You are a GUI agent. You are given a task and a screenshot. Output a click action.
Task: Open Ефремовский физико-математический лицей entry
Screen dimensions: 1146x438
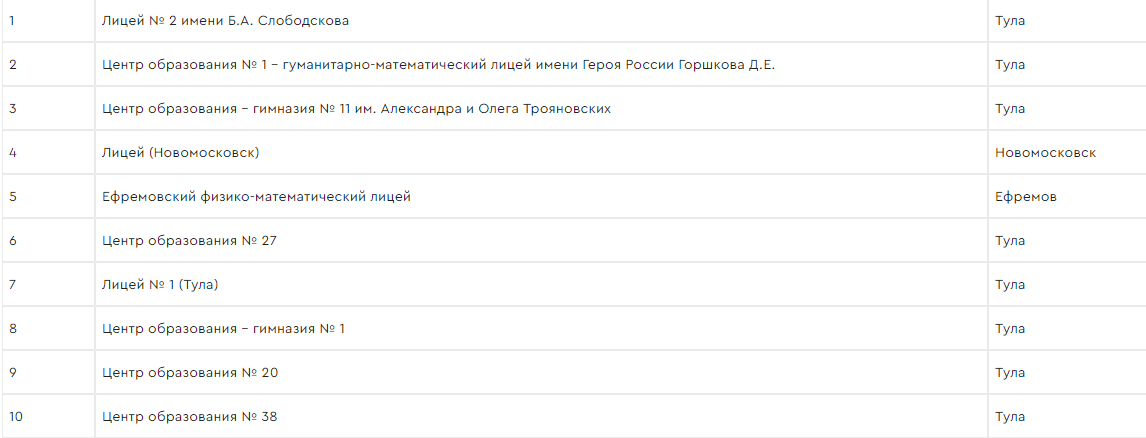click(257, 197)
